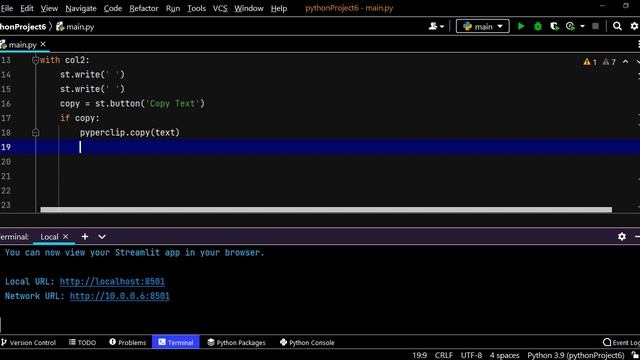Change UTF-8 file encoding in status bar

coord(471,356)
